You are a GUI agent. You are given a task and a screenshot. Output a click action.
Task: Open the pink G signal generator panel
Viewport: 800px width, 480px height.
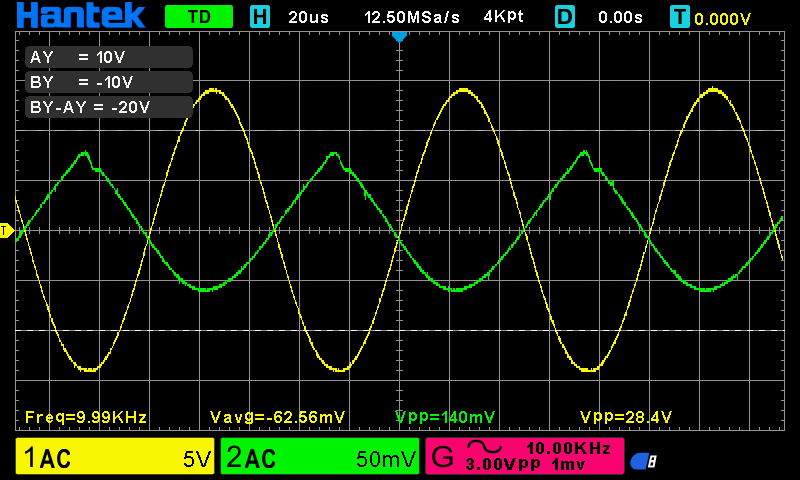524,456
